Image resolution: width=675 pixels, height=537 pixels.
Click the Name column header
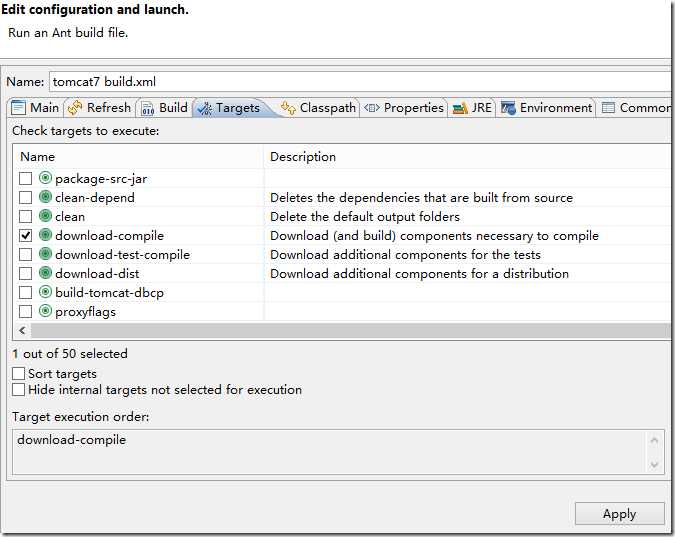(x=139, y=157)
